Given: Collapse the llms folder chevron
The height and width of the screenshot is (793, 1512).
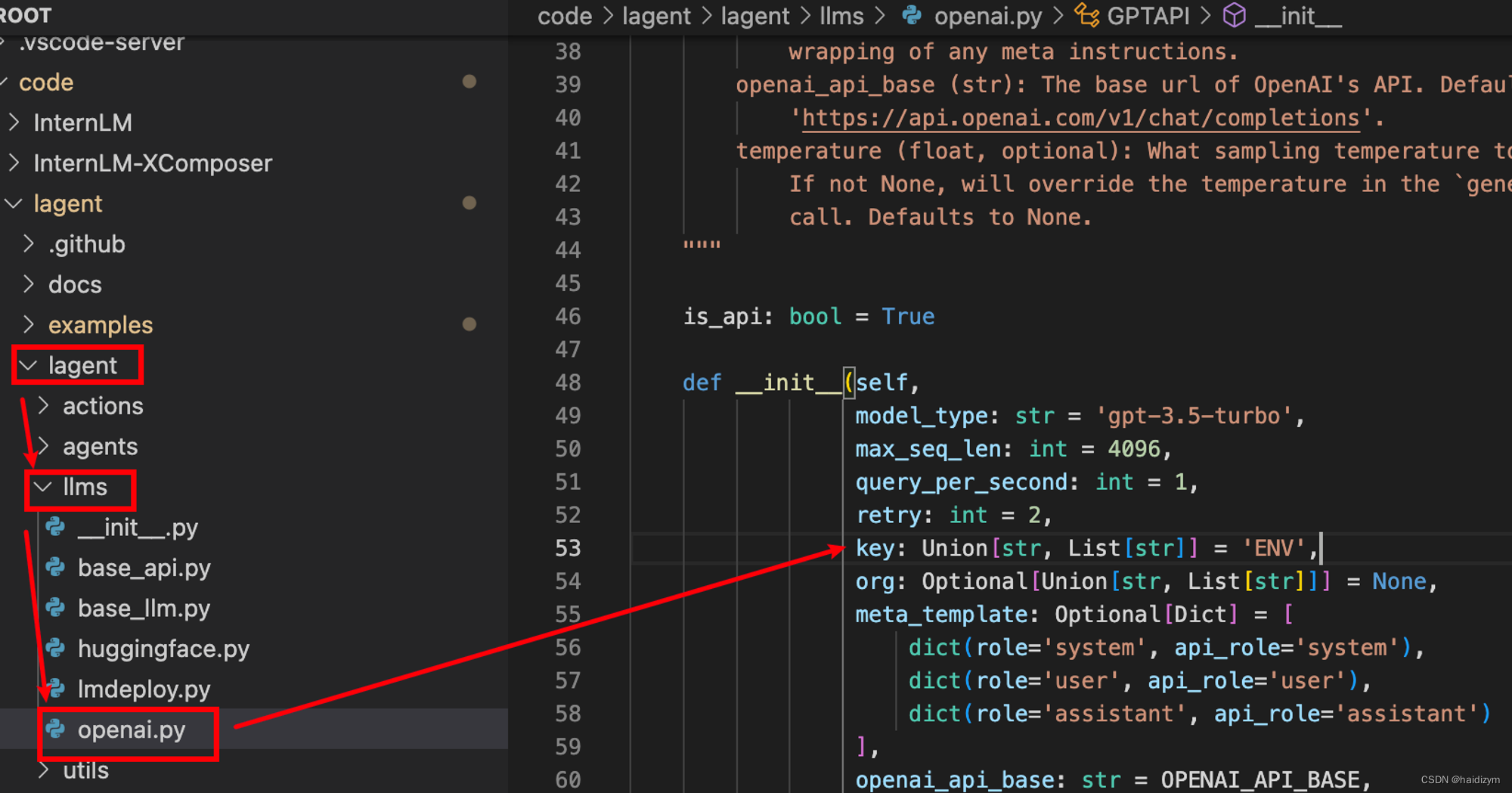Looking at the screenshot, I should click(44, 487).
